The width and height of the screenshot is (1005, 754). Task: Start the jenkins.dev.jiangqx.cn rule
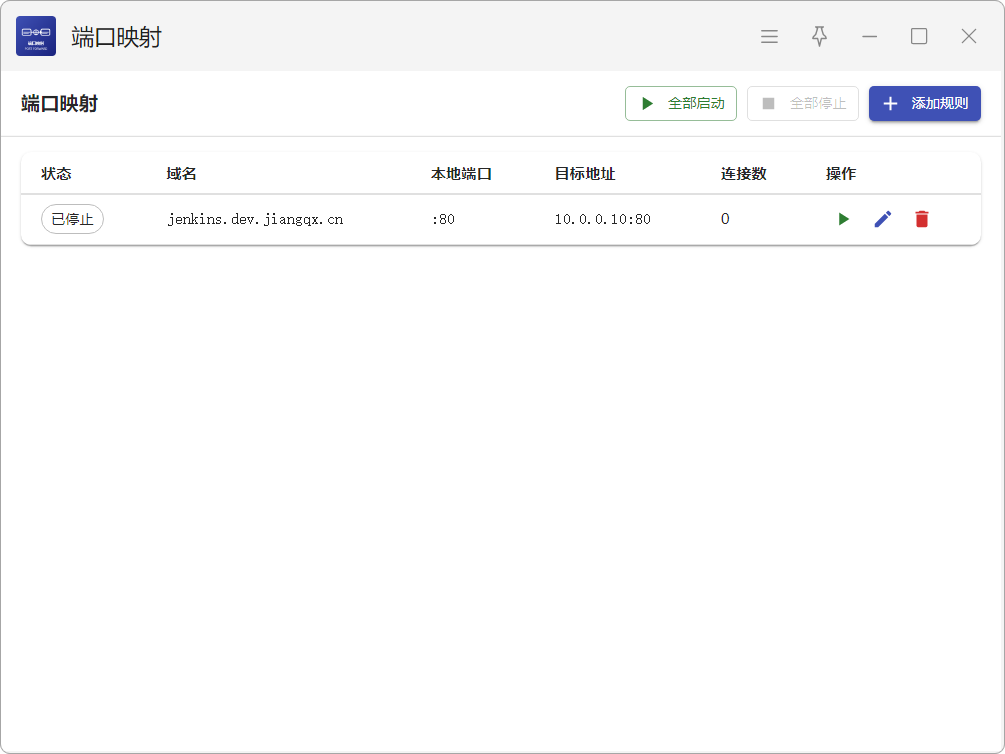pyautogui.click(x=843, y=219)
